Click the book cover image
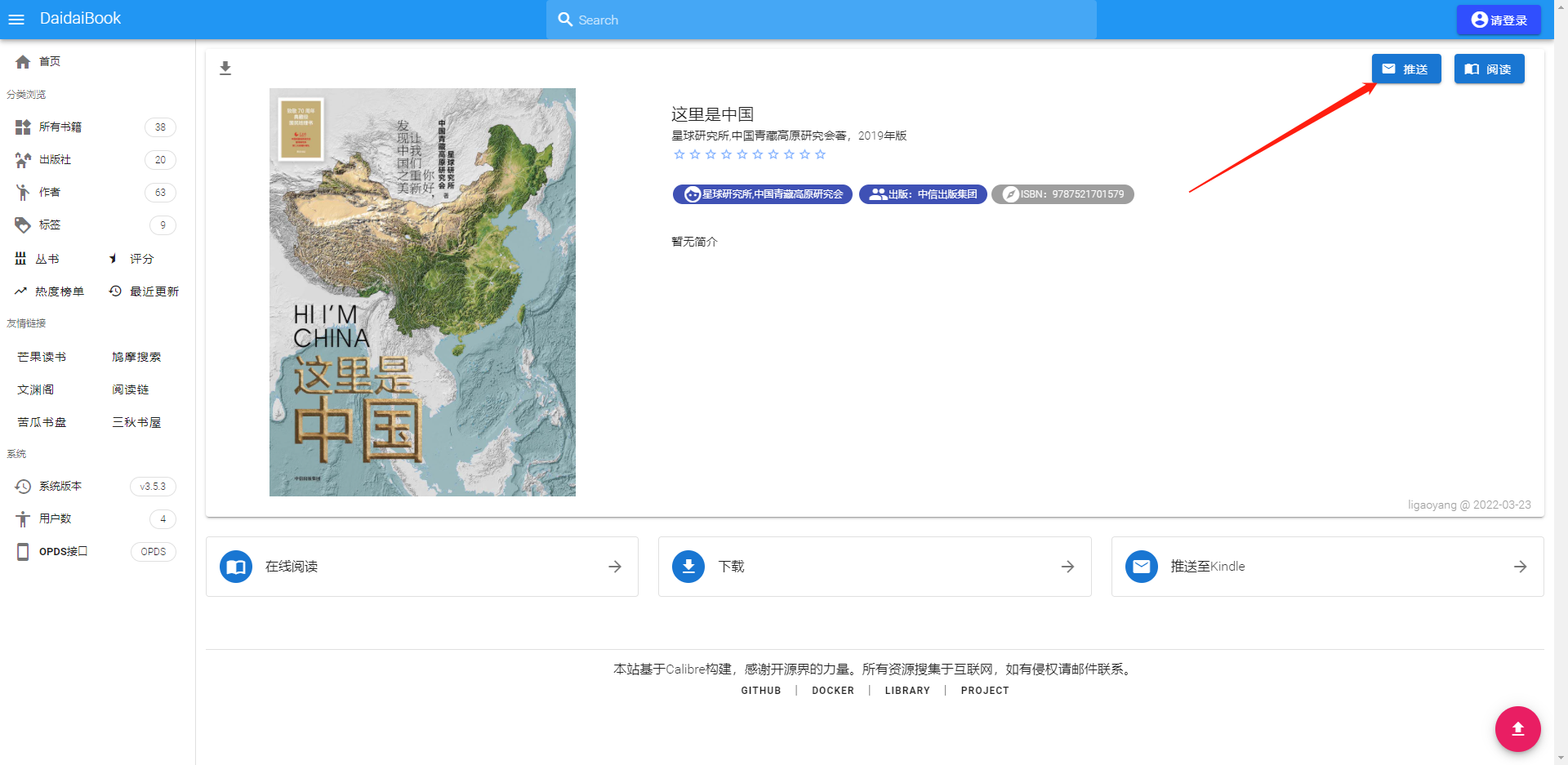Screen dimensions: 1568x765 [x=422, y=291]
